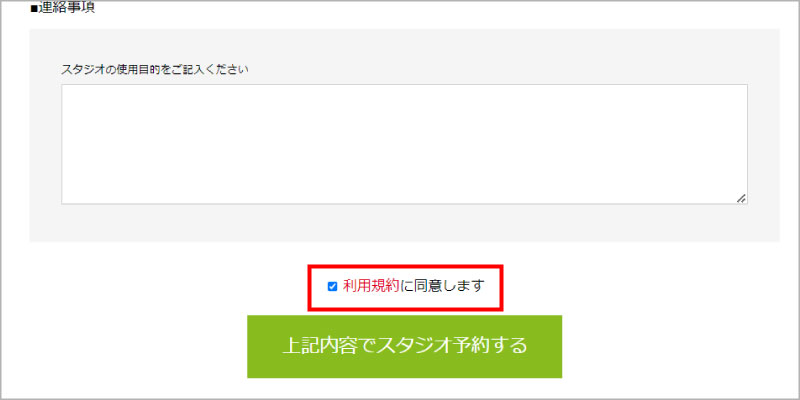Click the に同意します label text
The width and height of the screenshot is (800, 400).
[441, 286]
